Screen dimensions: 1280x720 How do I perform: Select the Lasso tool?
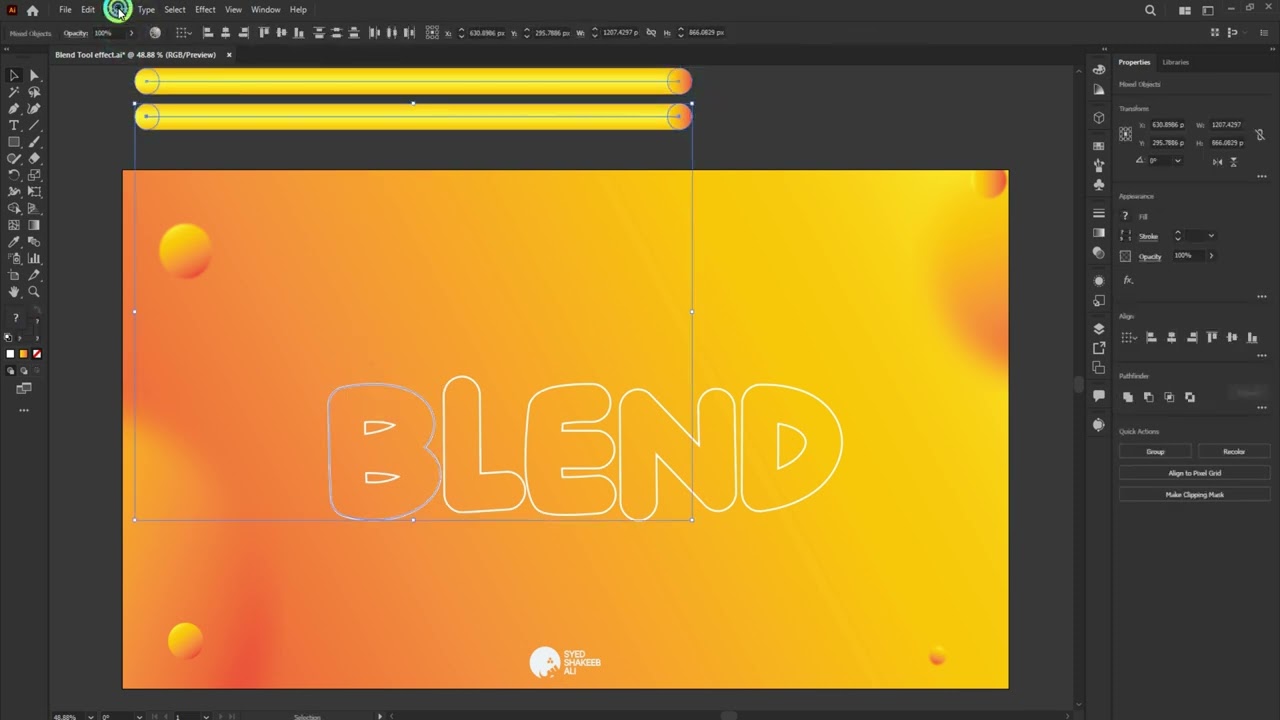[34, 92]
